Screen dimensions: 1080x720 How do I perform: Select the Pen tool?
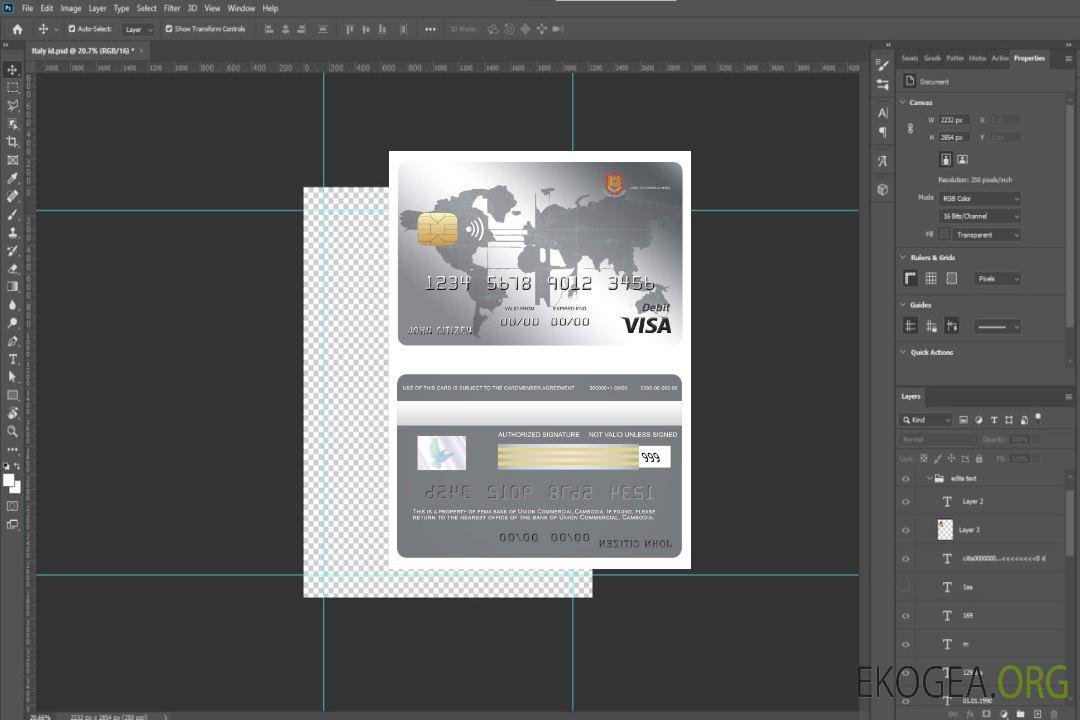tap(12, 341)
